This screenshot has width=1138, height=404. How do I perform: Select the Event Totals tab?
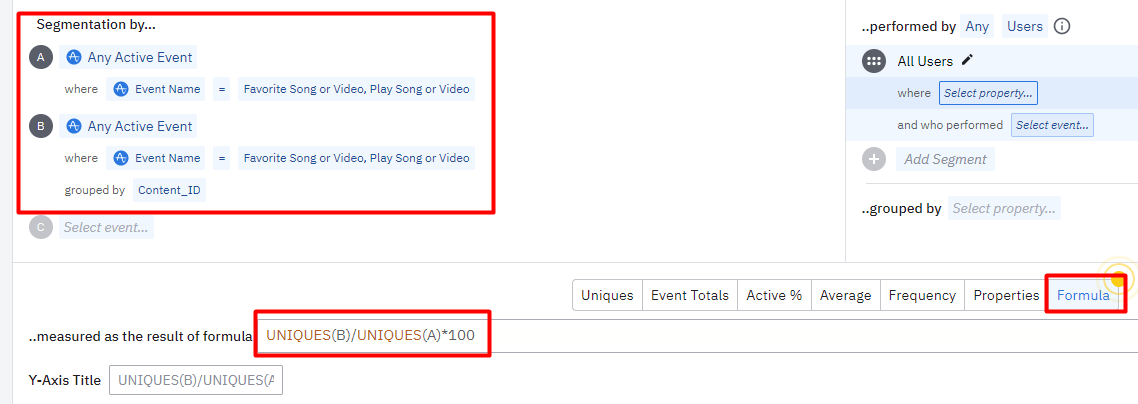tap(689, 295)
